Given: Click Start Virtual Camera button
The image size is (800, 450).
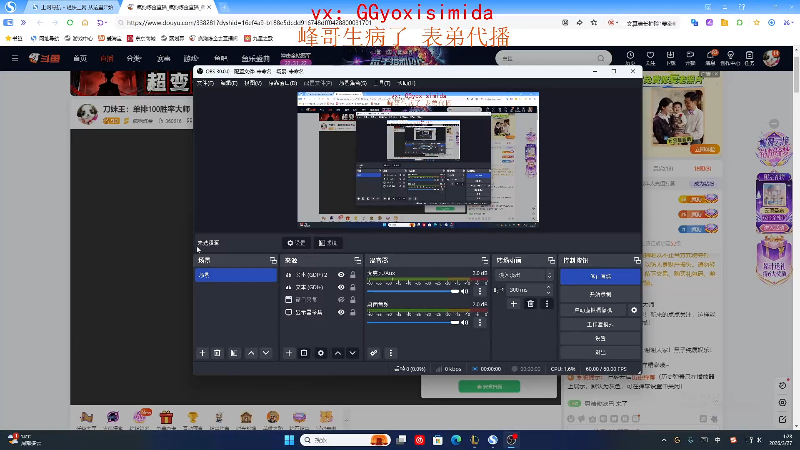Looking at the screenshot, I should [x=593, y=310].
